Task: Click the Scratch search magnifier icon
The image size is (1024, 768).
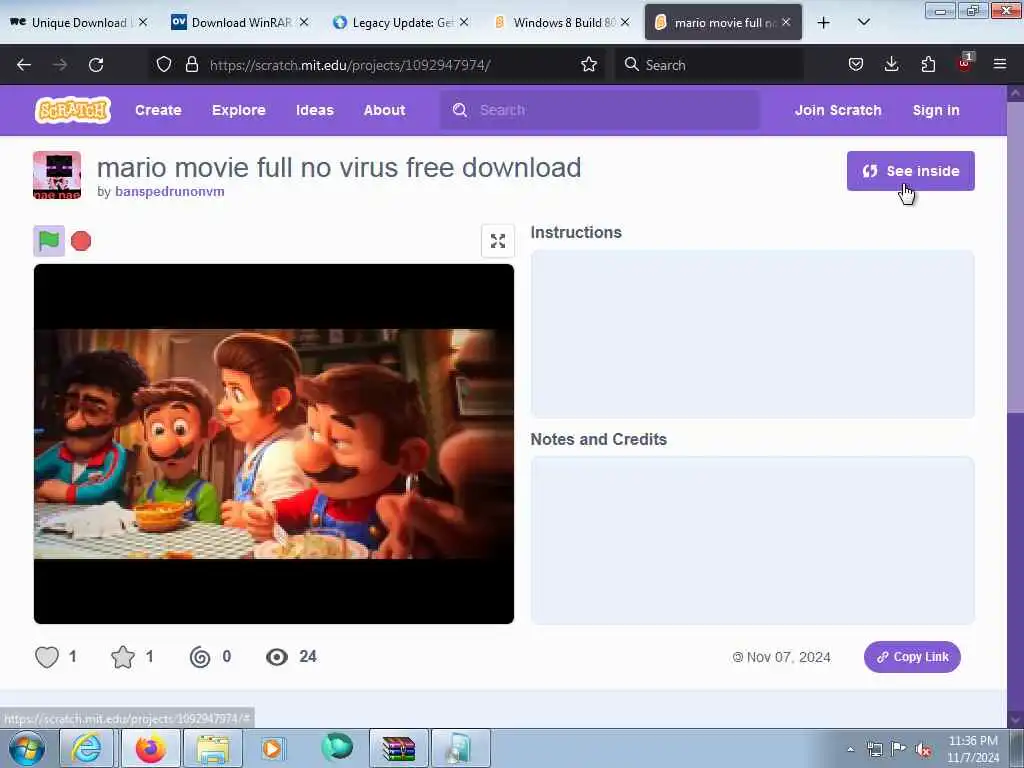Action: [x=460, y=110]
